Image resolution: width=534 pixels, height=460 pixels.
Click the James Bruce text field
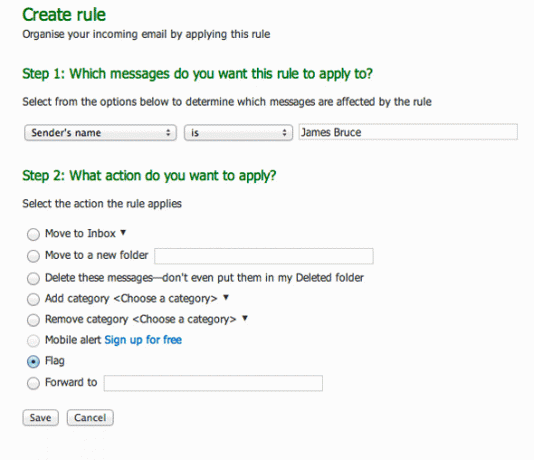(408, 132)
